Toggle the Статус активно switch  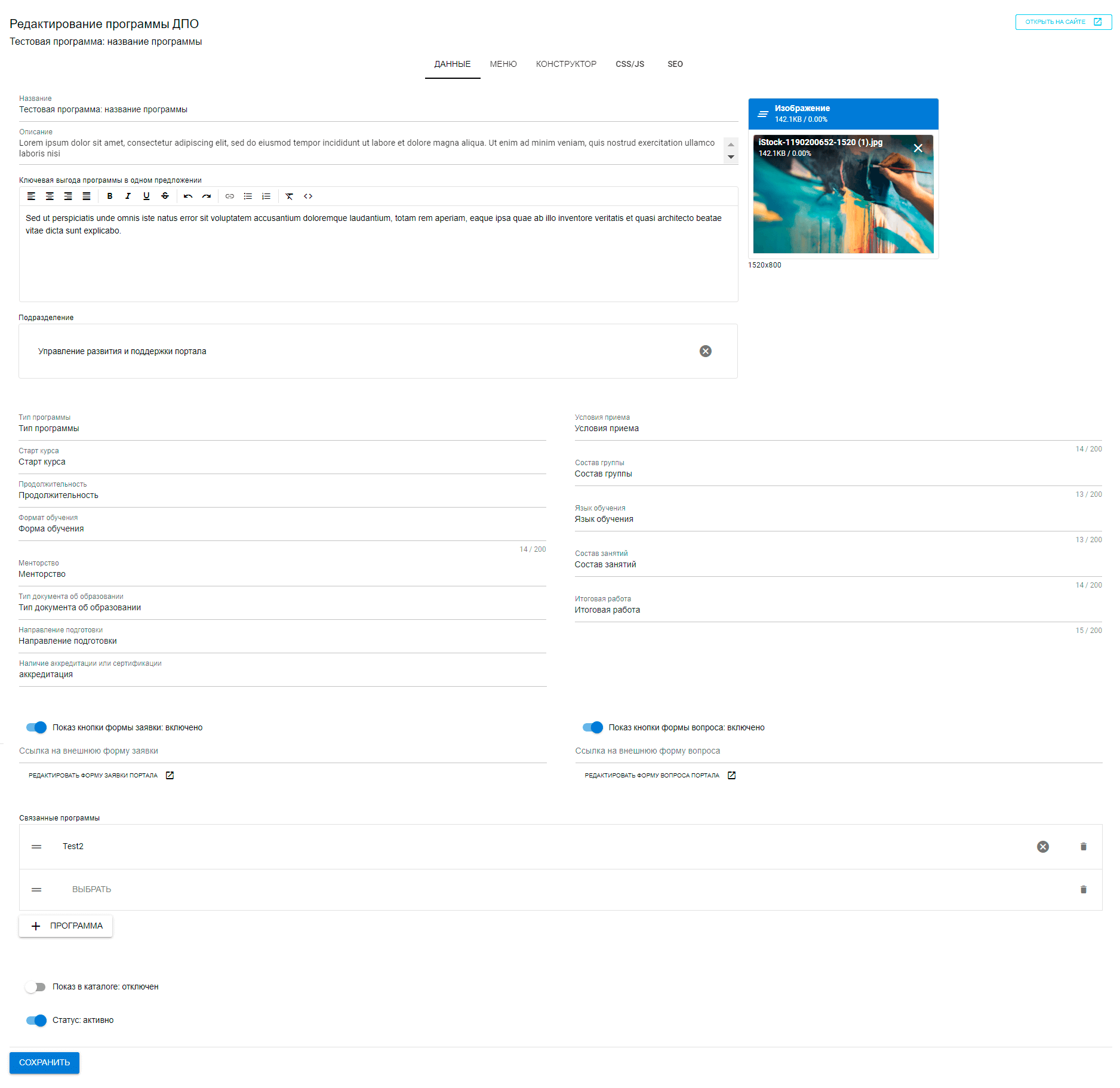click(36, 1021)
